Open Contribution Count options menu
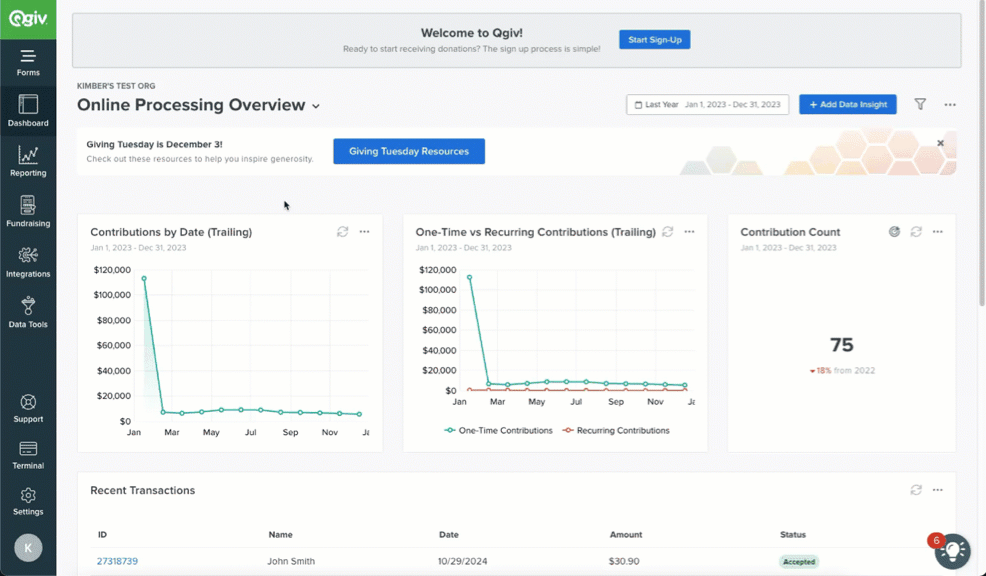Image resolution: width=986 pixels, height=576 pixels. [938, 232]
